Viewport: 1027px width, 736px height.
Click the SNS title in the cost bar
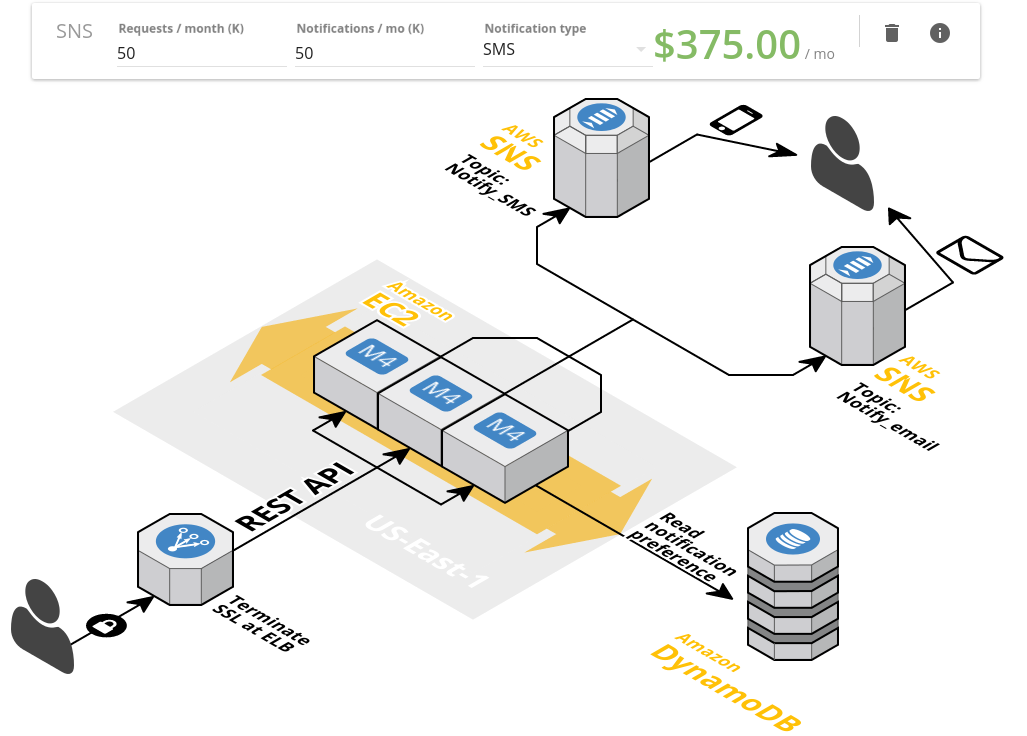click(74, 31)
